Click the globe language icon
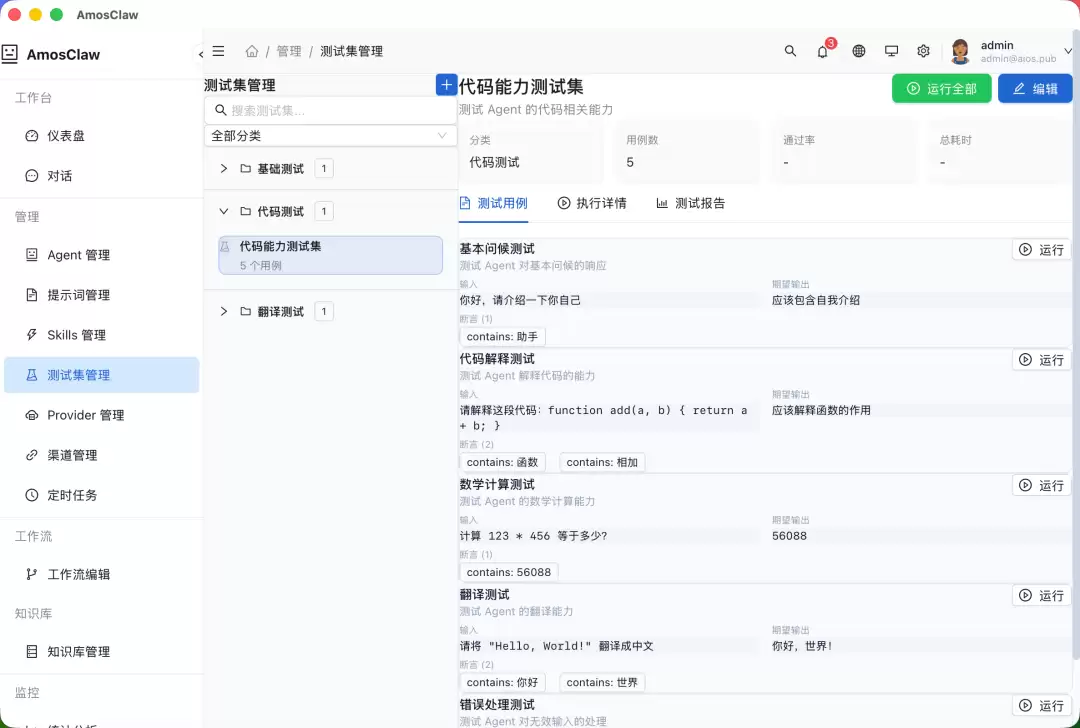 [x=858, y=51]
